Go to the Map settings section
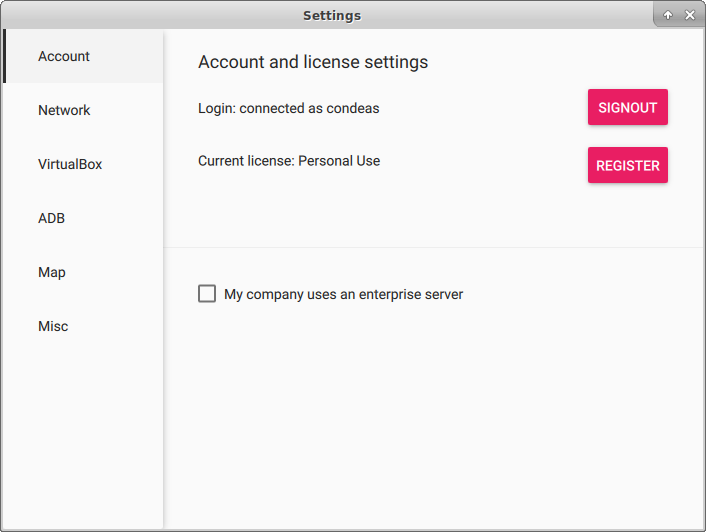This screenshot has width=706, height=532. pos(83,272)
